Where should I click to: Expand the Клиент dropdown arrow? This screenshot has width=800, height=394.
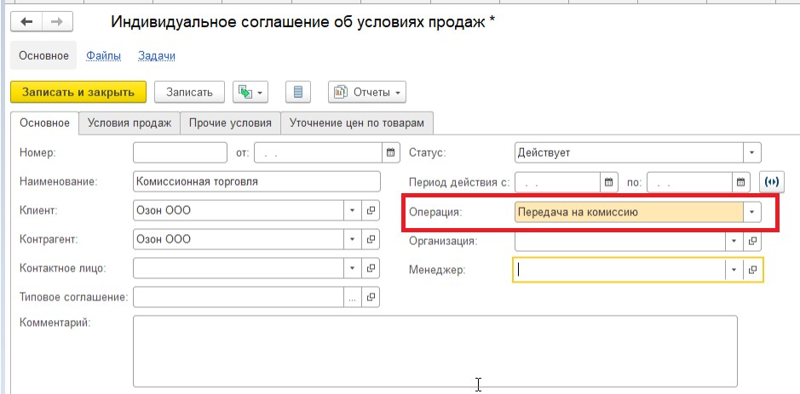(x=353, y=210)
